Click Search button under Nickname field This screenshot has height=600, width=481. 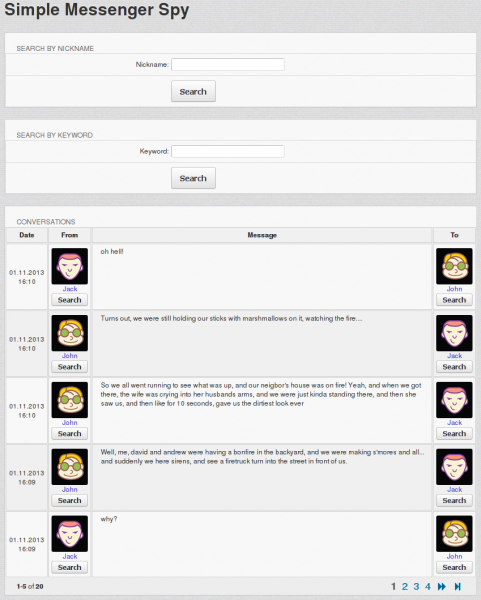point(193,91)
